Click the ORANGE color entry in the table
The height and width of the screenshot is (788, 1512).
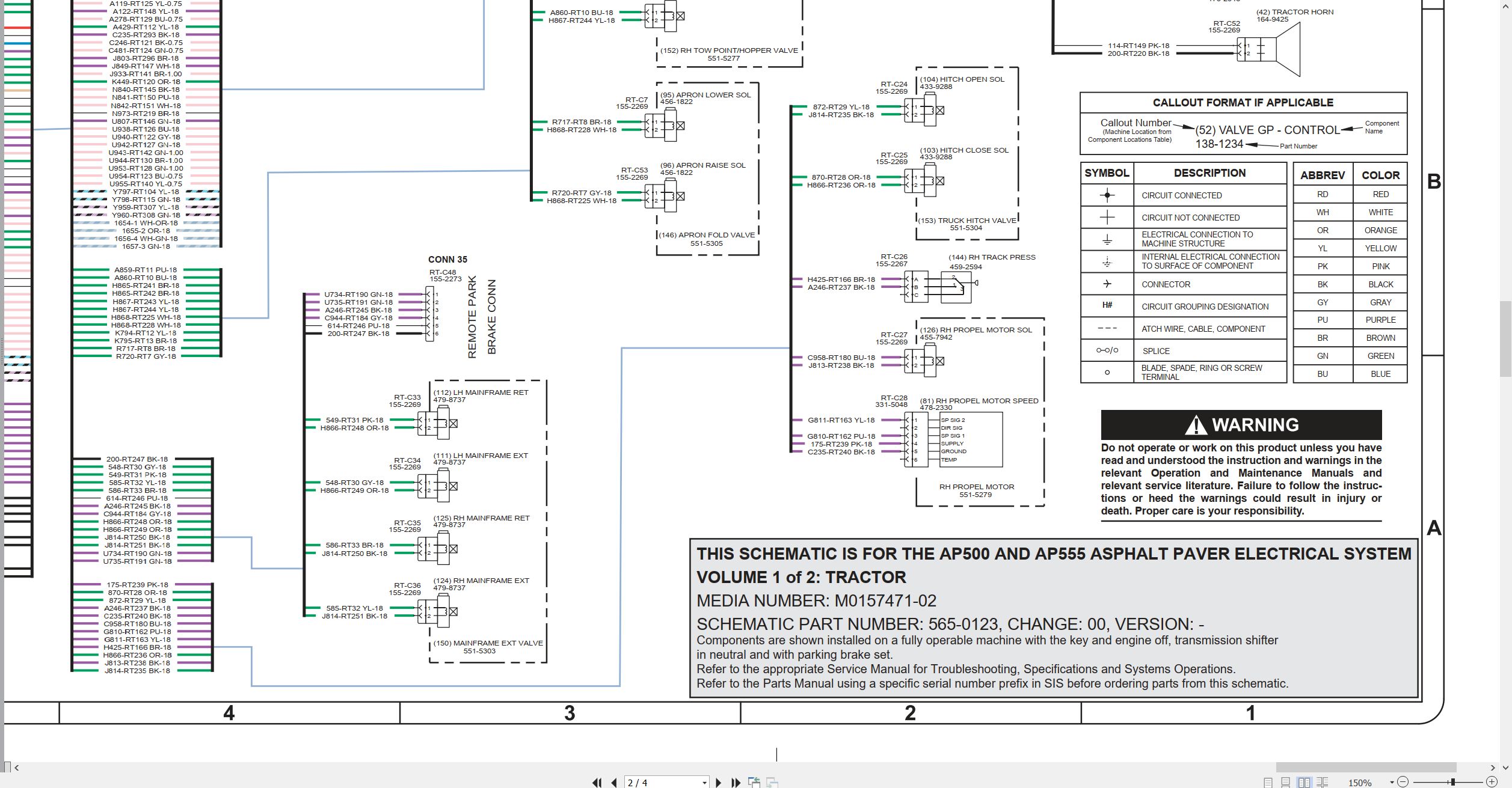click(1380, 230)
